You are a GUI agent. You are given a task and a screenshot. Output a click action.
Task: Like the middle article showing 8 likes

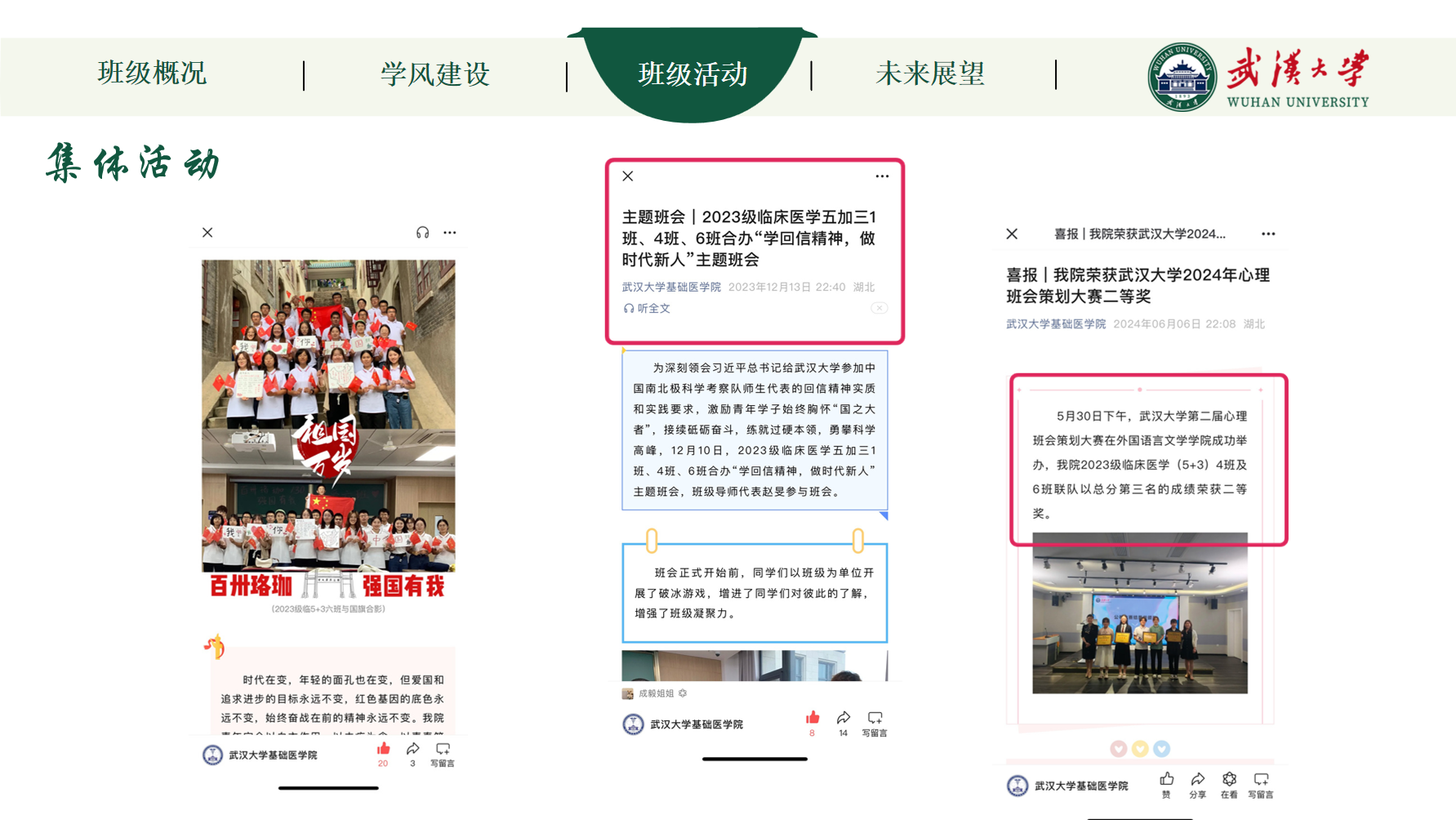812,718
